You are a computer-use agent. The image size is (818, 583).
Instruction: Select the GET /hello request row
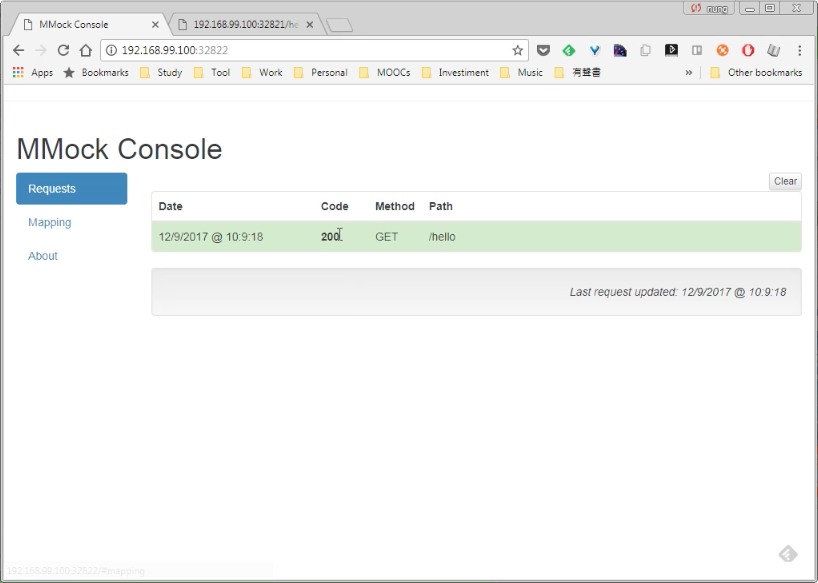point(476,237)
